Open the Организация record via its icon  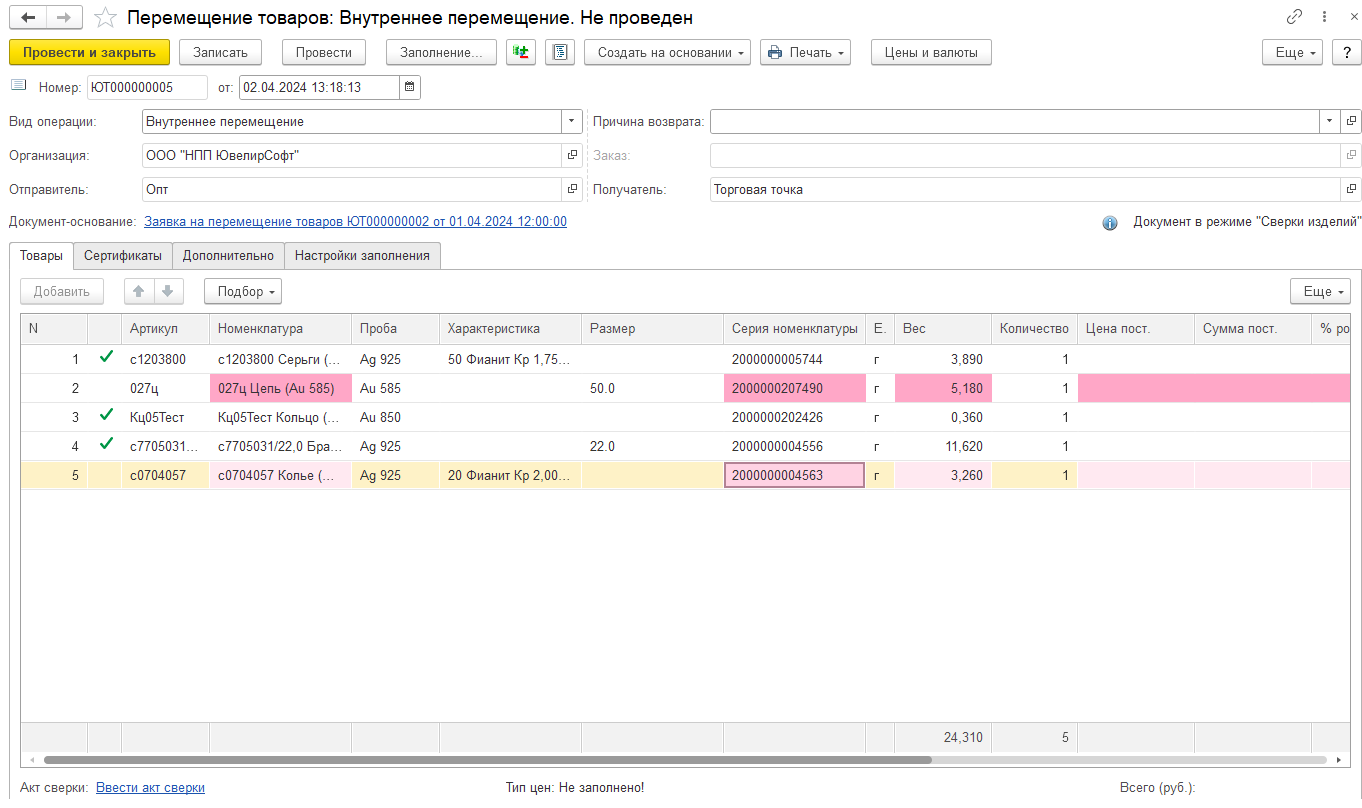573,155
